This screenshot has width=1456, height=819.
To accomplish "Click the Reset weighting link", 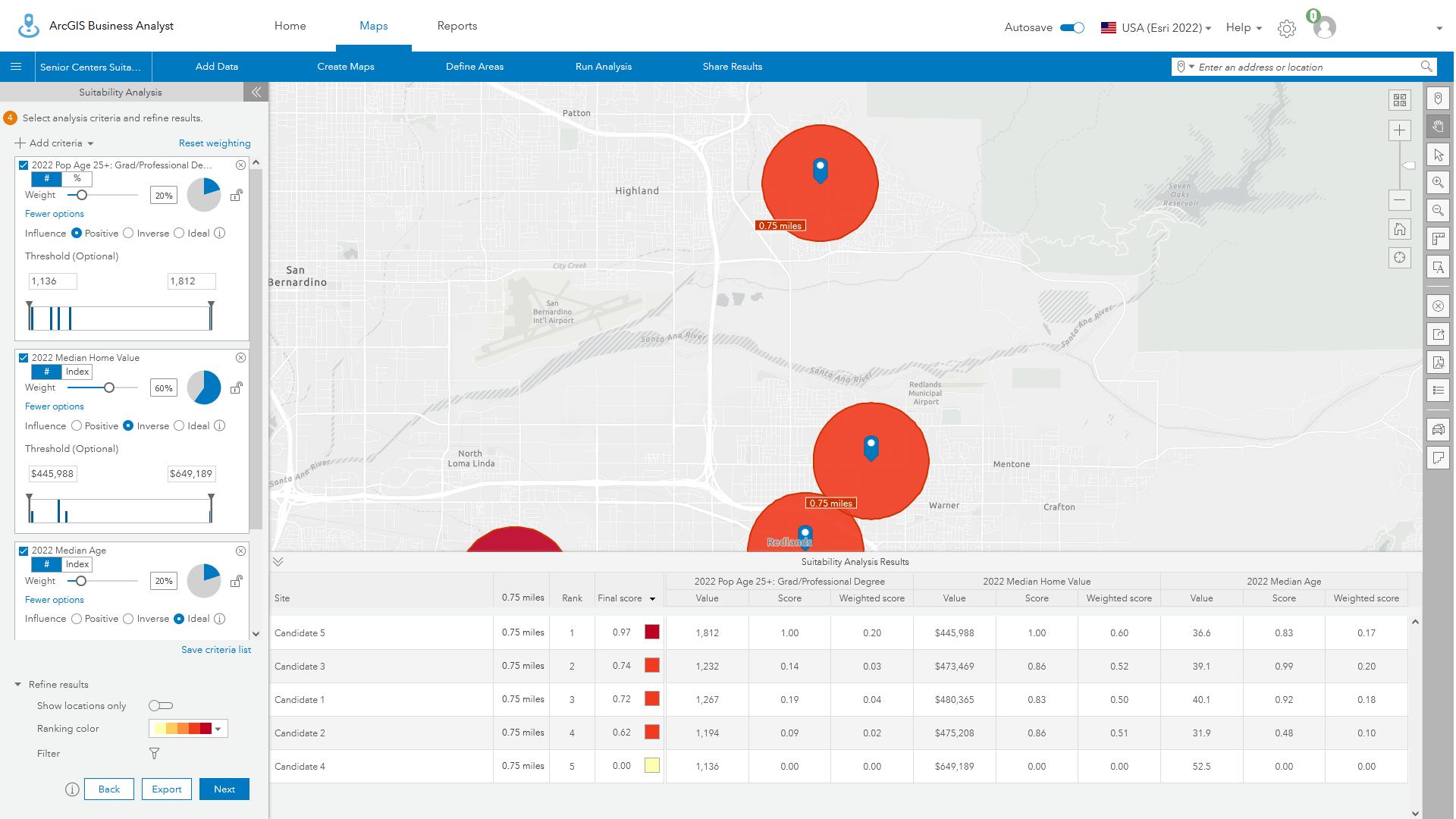I will point(215,143).
